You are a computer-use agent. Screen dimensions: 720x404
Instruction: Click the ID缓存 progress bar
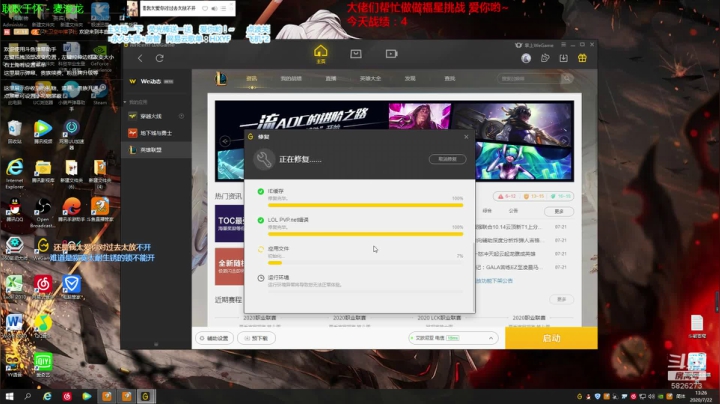pyautogui.click(x=365, y=205)
